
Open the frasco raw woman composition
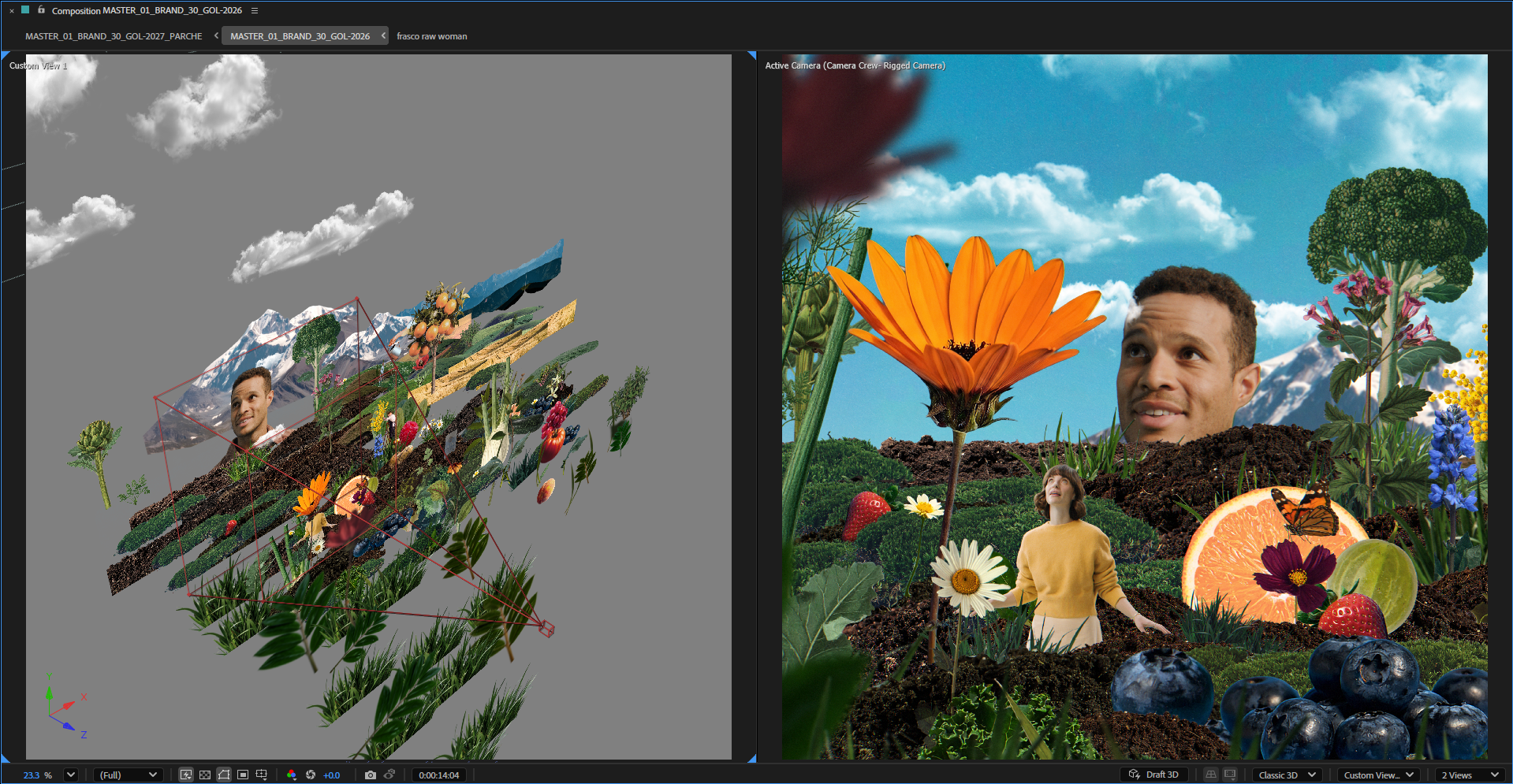point(431,36)
